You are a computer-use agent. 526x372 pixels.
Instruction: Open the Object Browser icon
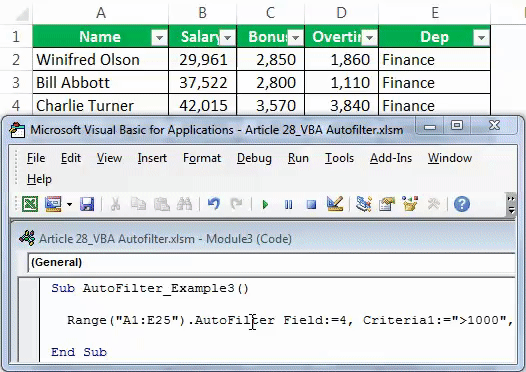410,204
